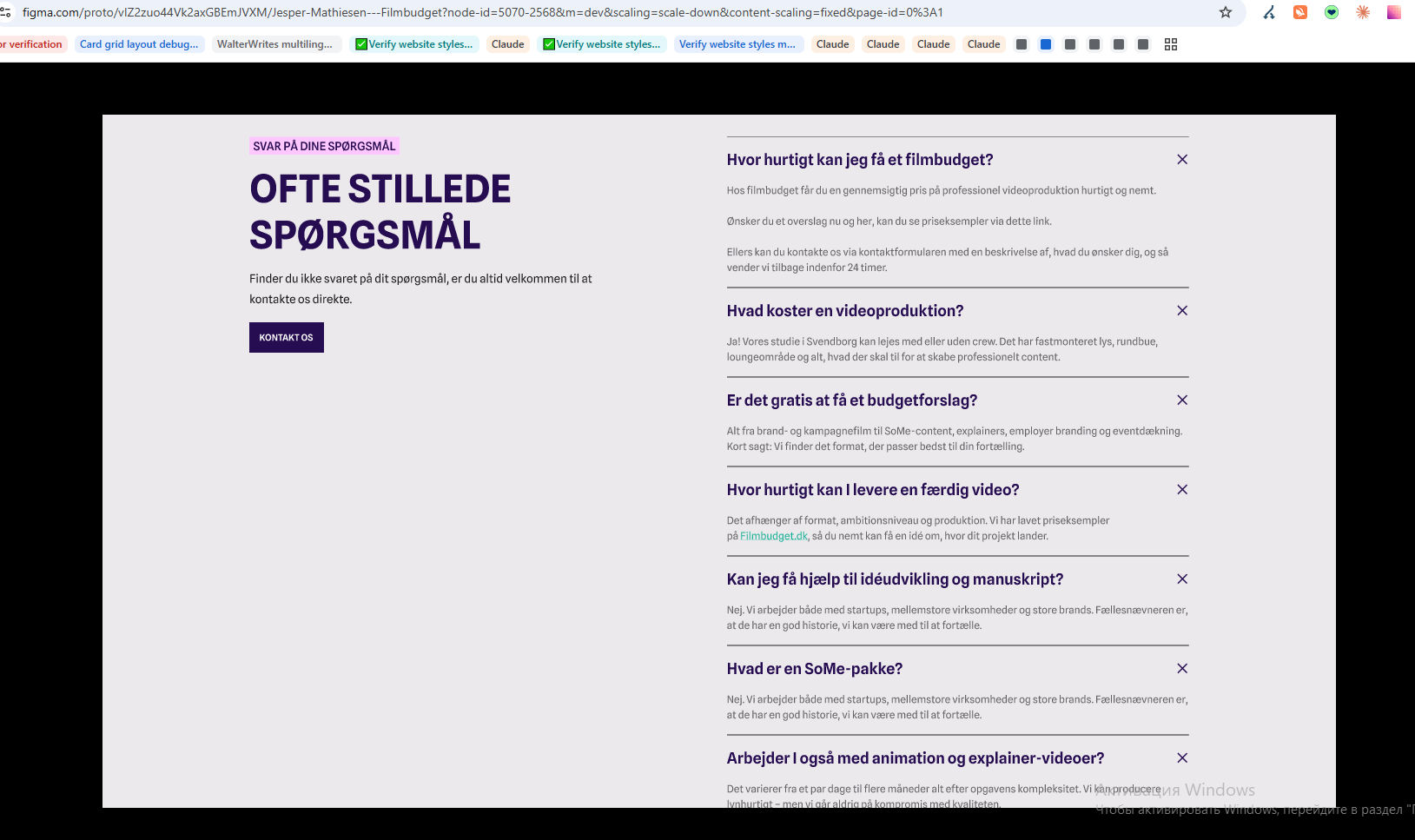Collapse 'Hvor hurtigt kan jeg få et filmbudget?' with X

1182,160
